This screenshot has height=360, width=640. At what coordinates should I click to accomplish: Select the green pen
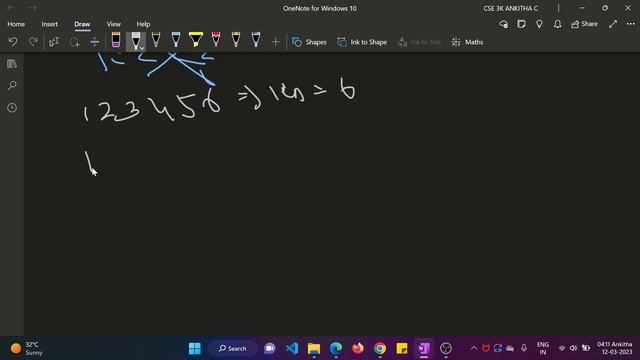tap(156, 40)
